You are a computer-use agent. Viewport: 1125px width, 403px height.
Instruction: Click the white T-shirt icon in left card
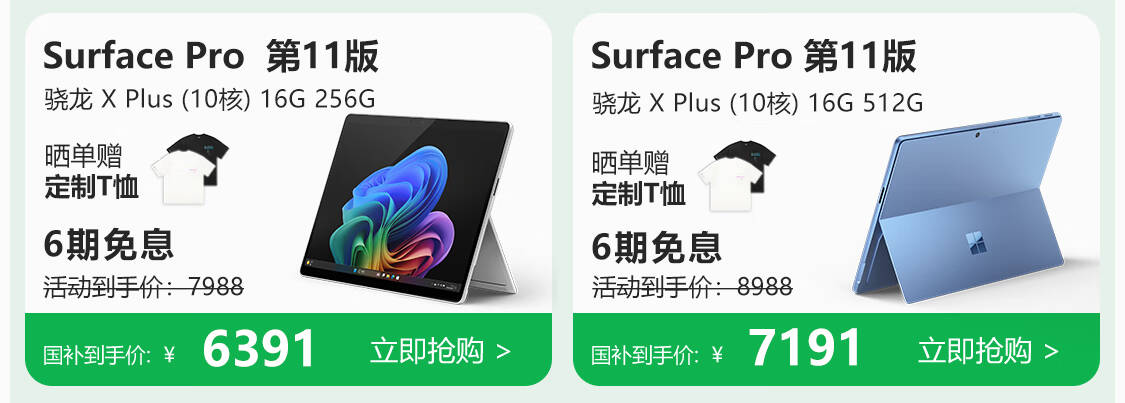(182, 178)
